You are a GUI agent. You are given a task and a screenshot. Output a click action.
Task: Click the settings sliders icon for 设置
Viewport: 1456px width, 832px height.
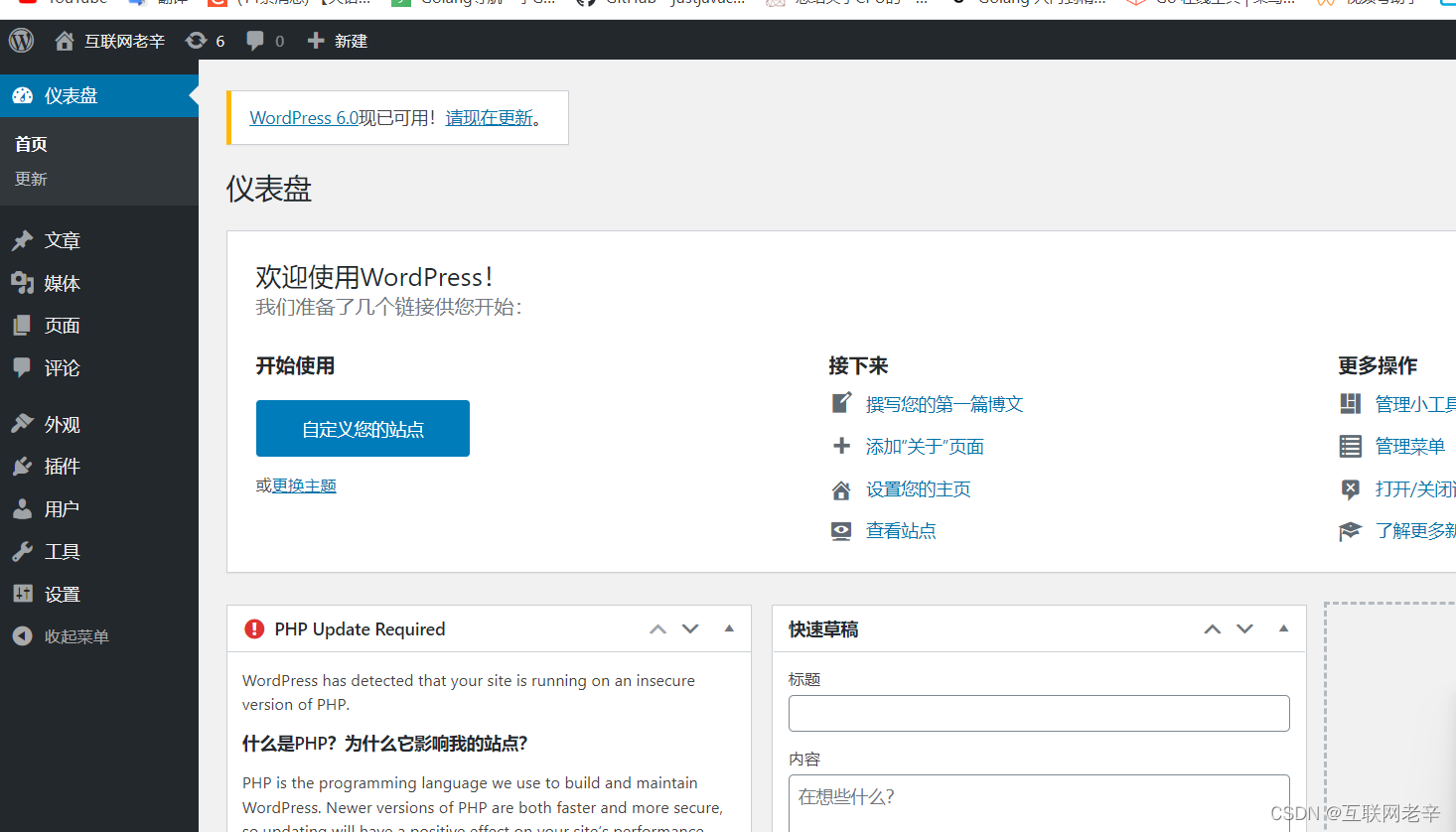[x=23, y=594]
